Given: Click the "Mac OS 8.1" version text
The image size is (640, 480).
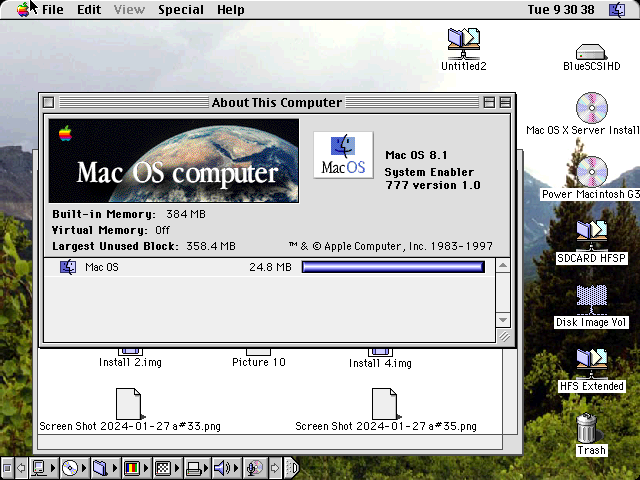Looking at the screenshot, I should click(x=416, y=155).
